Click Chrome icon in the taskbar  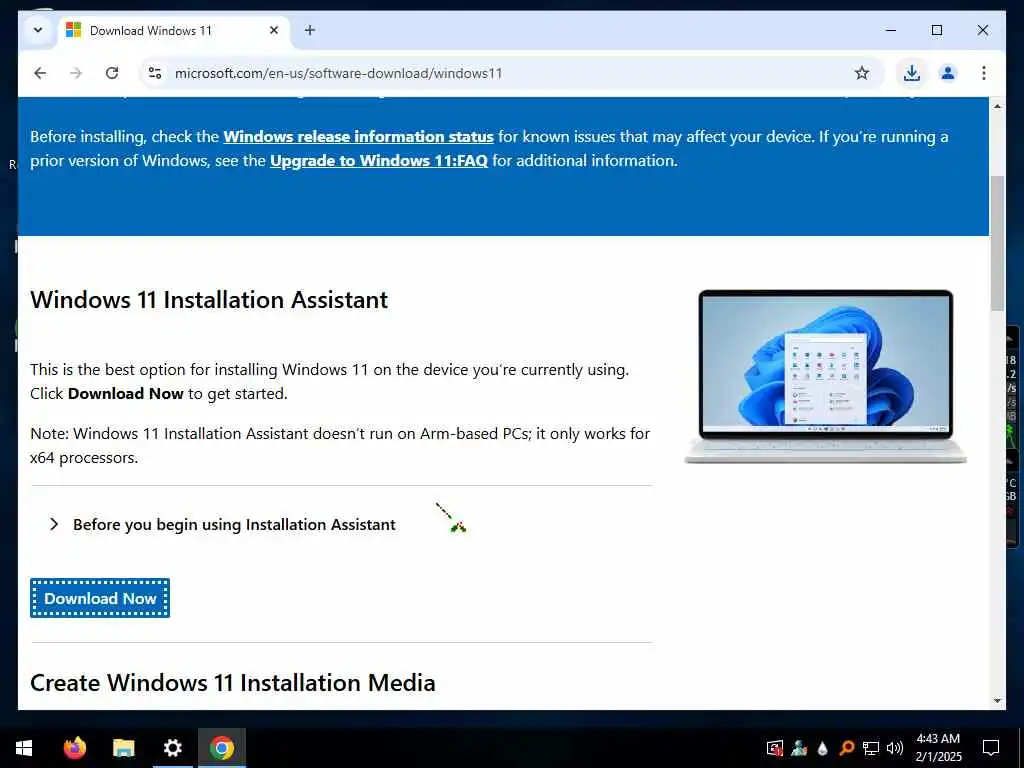point(222,748)
